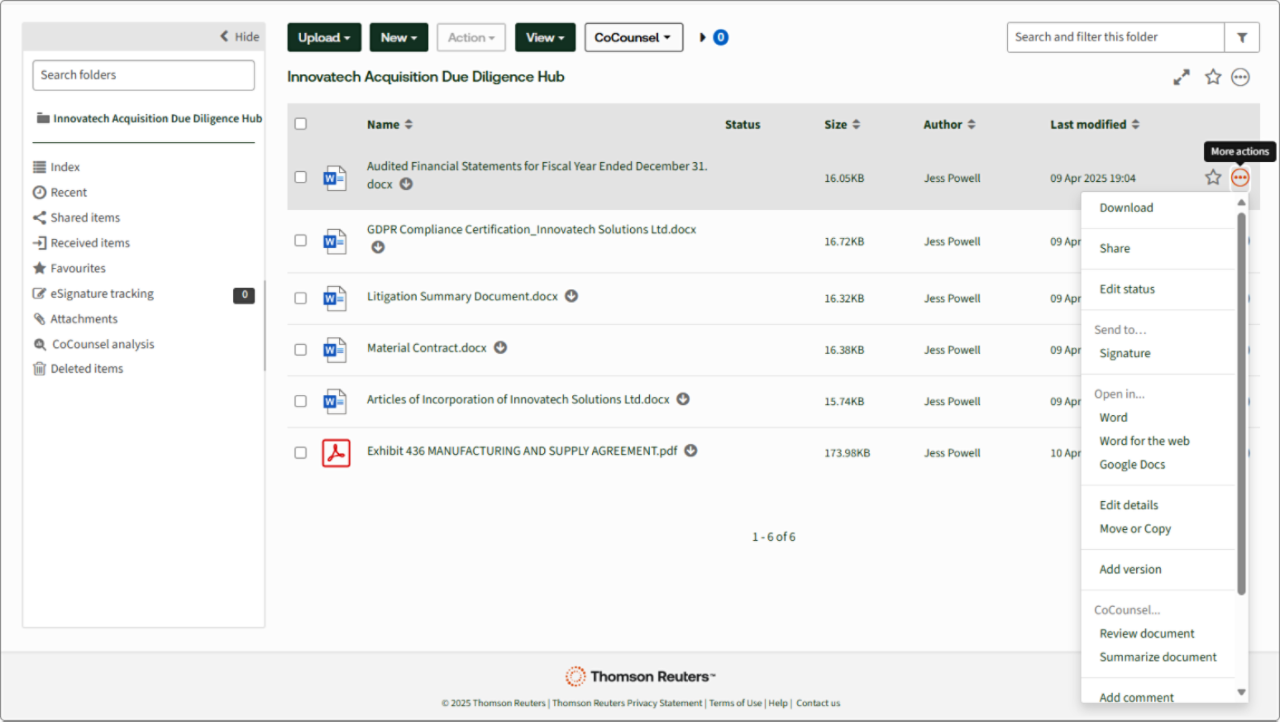
Task: Tick the select-all checkbox in header
Action: 301,124
